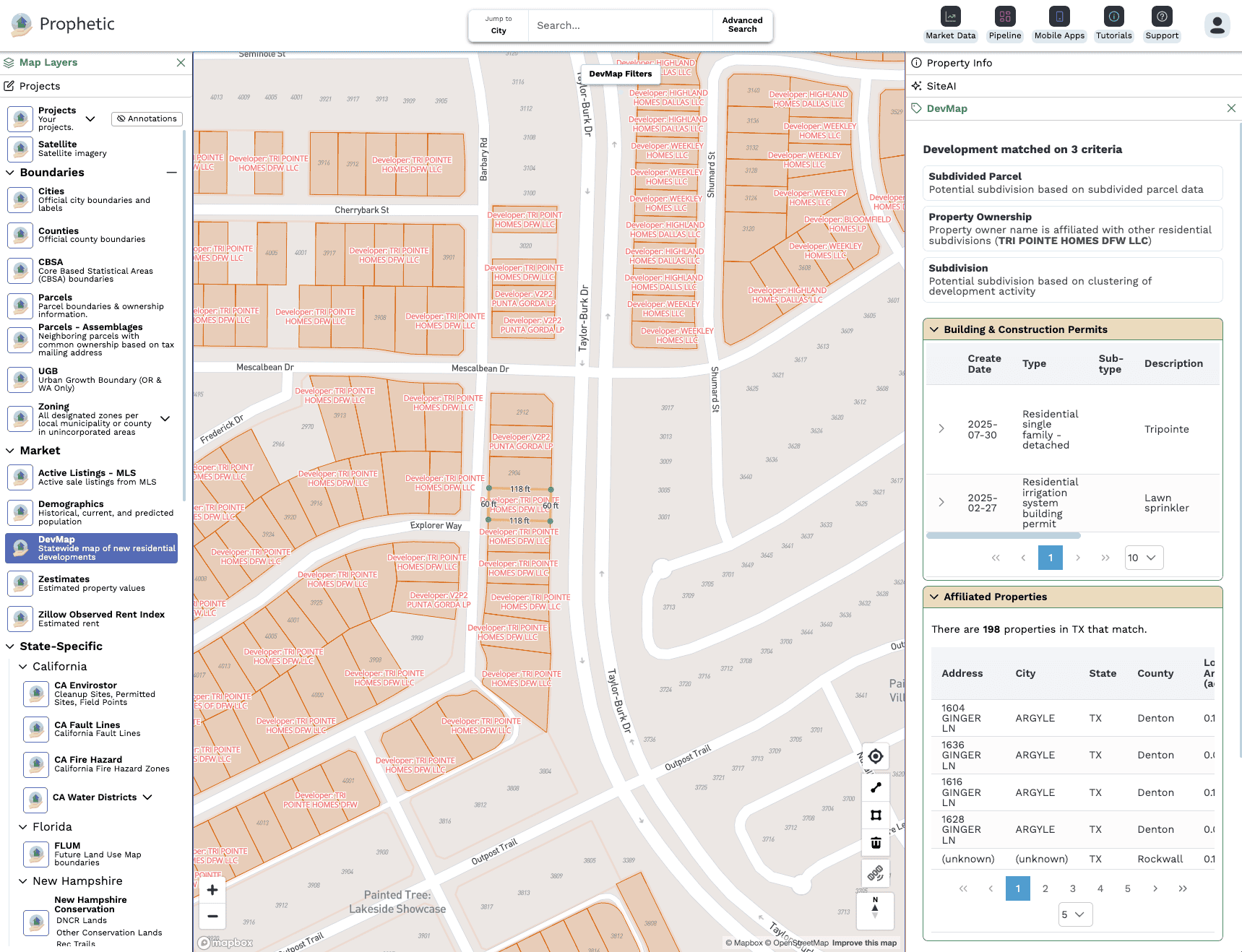The height and width of the screenshot is (952, 1242).
Task: Click the permits table horizontal scrollbar
Action: pyautogui.click(x=1003, y=535)
